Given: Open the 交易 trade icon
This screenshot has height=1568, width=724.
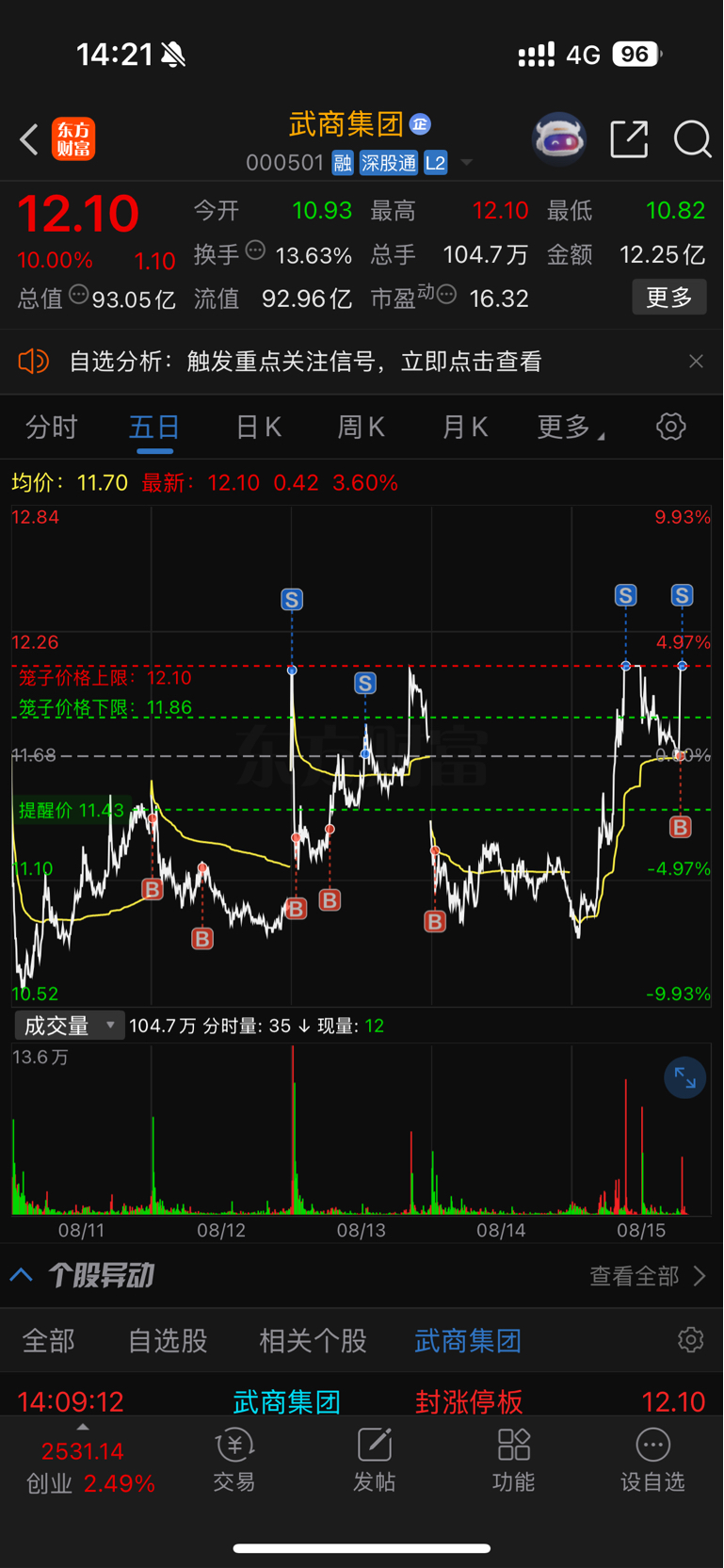Looking at the screenshot, I should [234, 1461].
